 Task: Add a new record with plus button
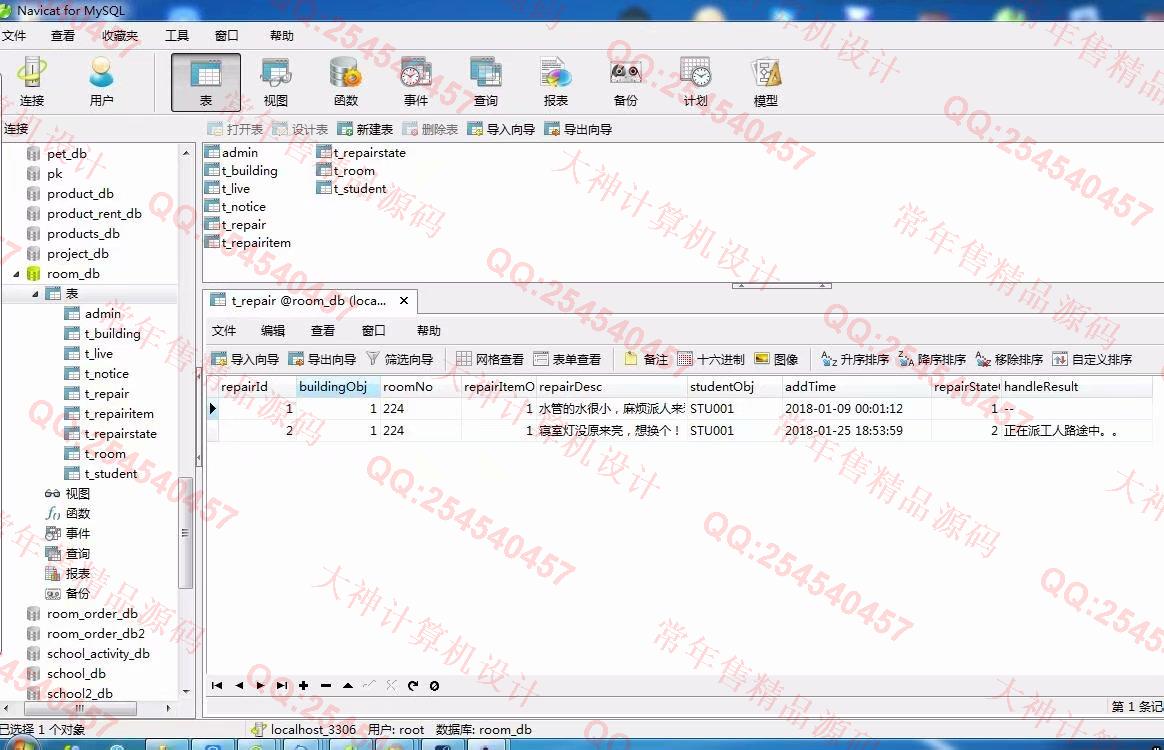click(x=304, y=685)
